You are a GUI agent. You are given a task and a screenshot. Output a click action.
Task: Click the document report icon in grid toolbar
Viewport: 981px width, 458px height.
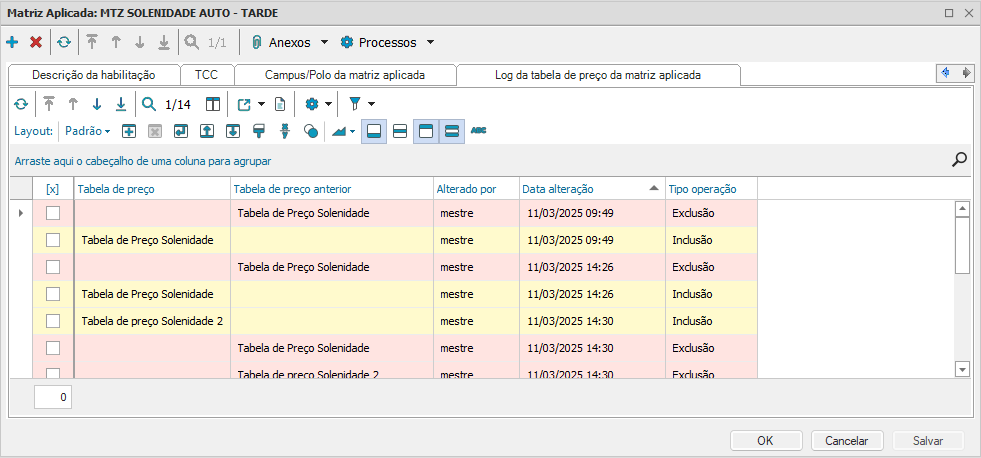pyautogui.click(x=280, y=104)
